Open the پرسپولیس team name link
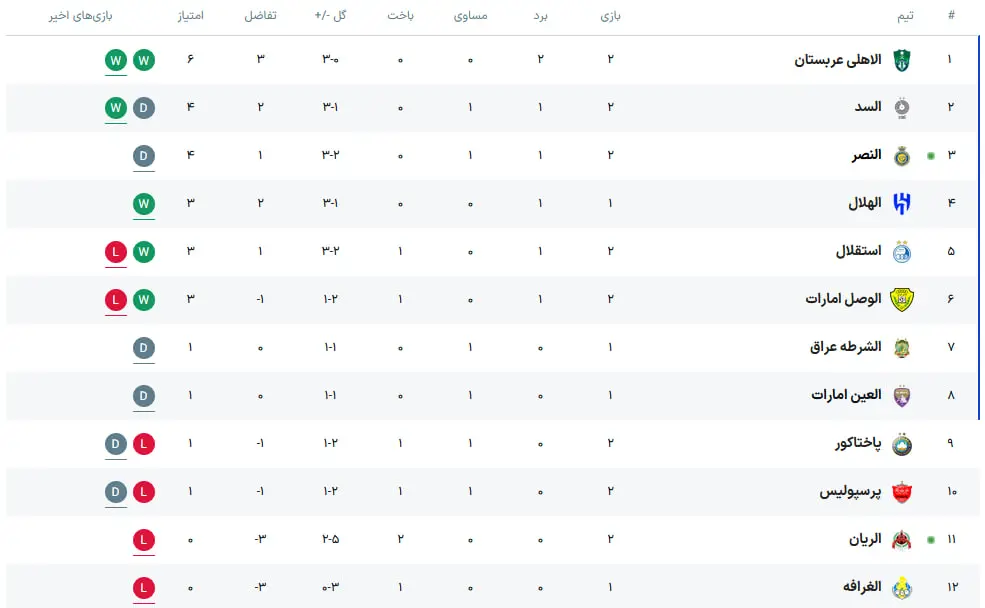This screenshot has height=608, width=985. [850, 492]
